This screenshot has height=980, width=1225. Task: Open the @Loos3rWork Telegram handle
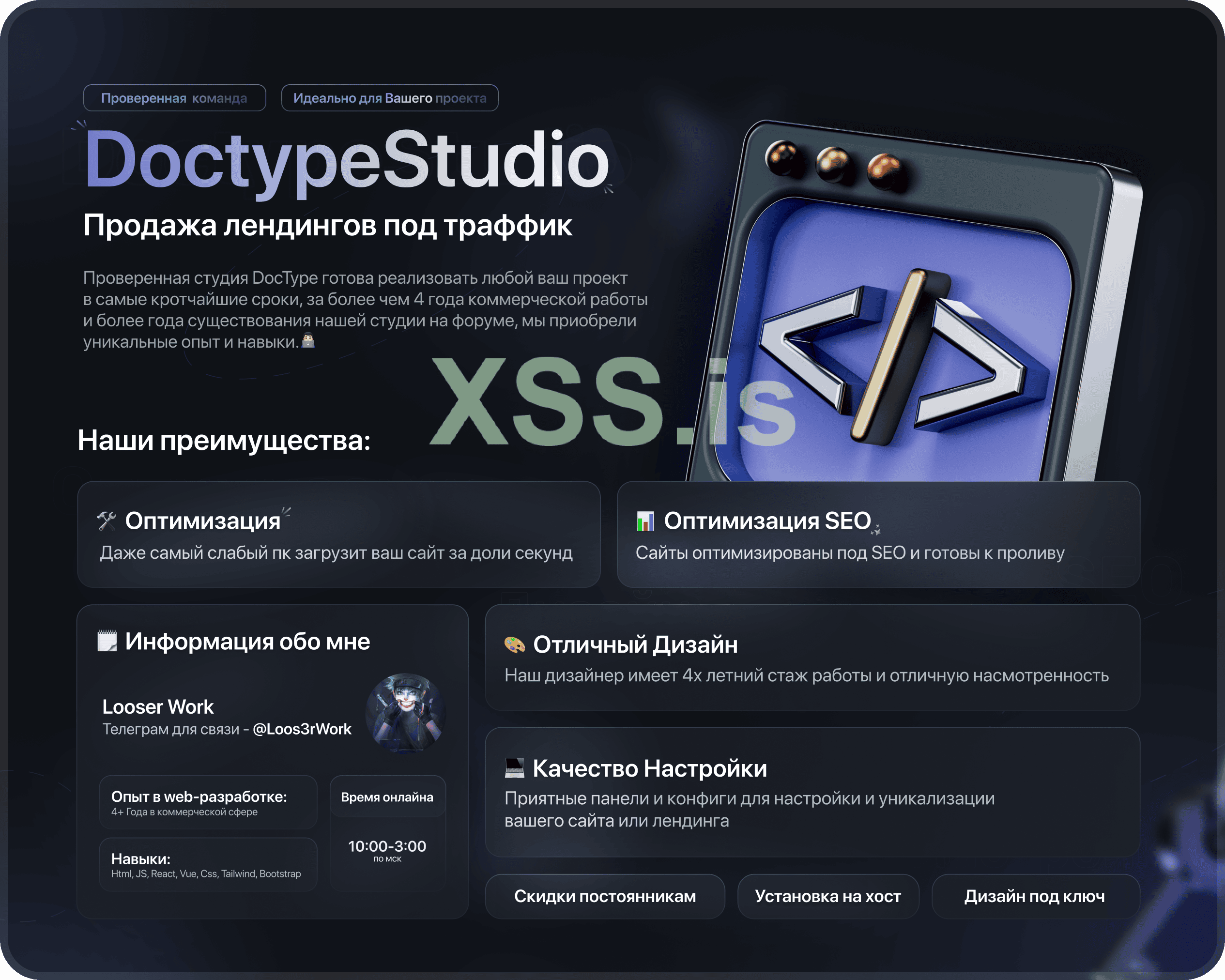tap(302, 729)
